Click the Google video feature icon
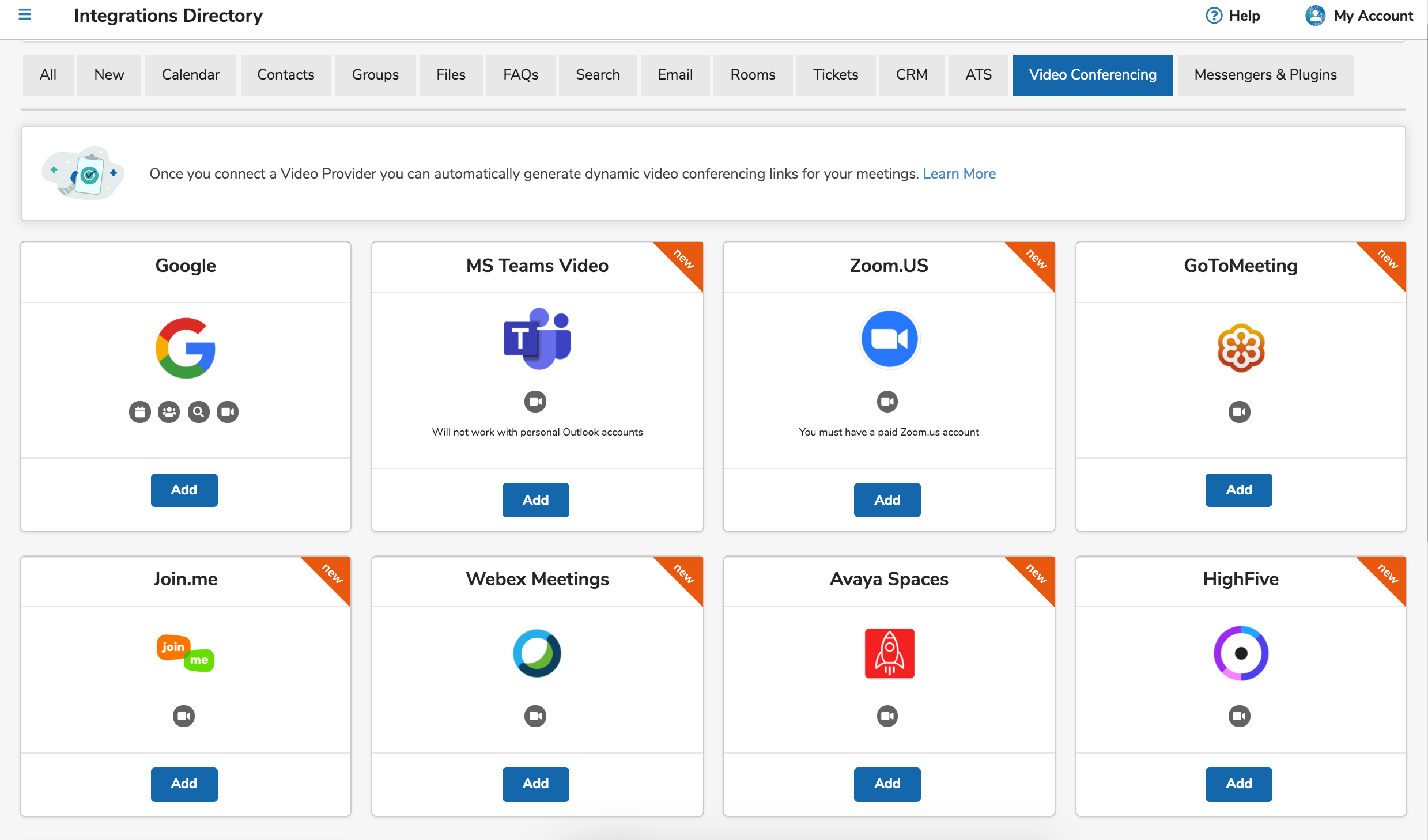Image resolution: width=1428 pixels, height=840 pixels. click(228, 412)
